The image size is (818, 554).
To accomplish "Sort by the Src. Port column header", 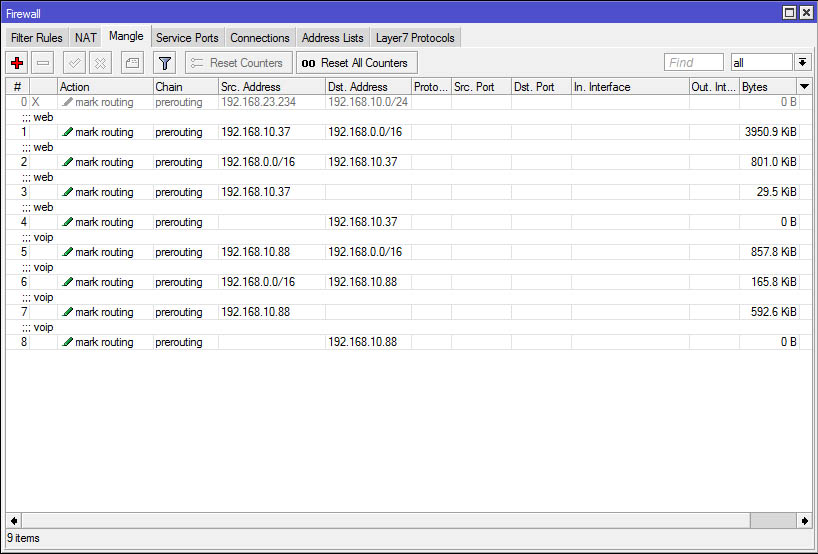I will point(482,87).
